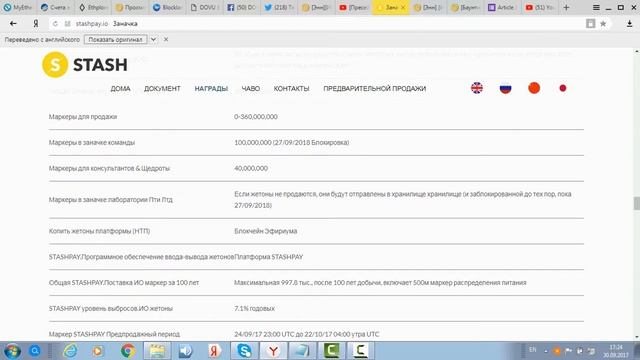The width and height of the screenshot is (640, 360).
Task: Click the value '0-360,000,000'
Action: coord(256,117)
